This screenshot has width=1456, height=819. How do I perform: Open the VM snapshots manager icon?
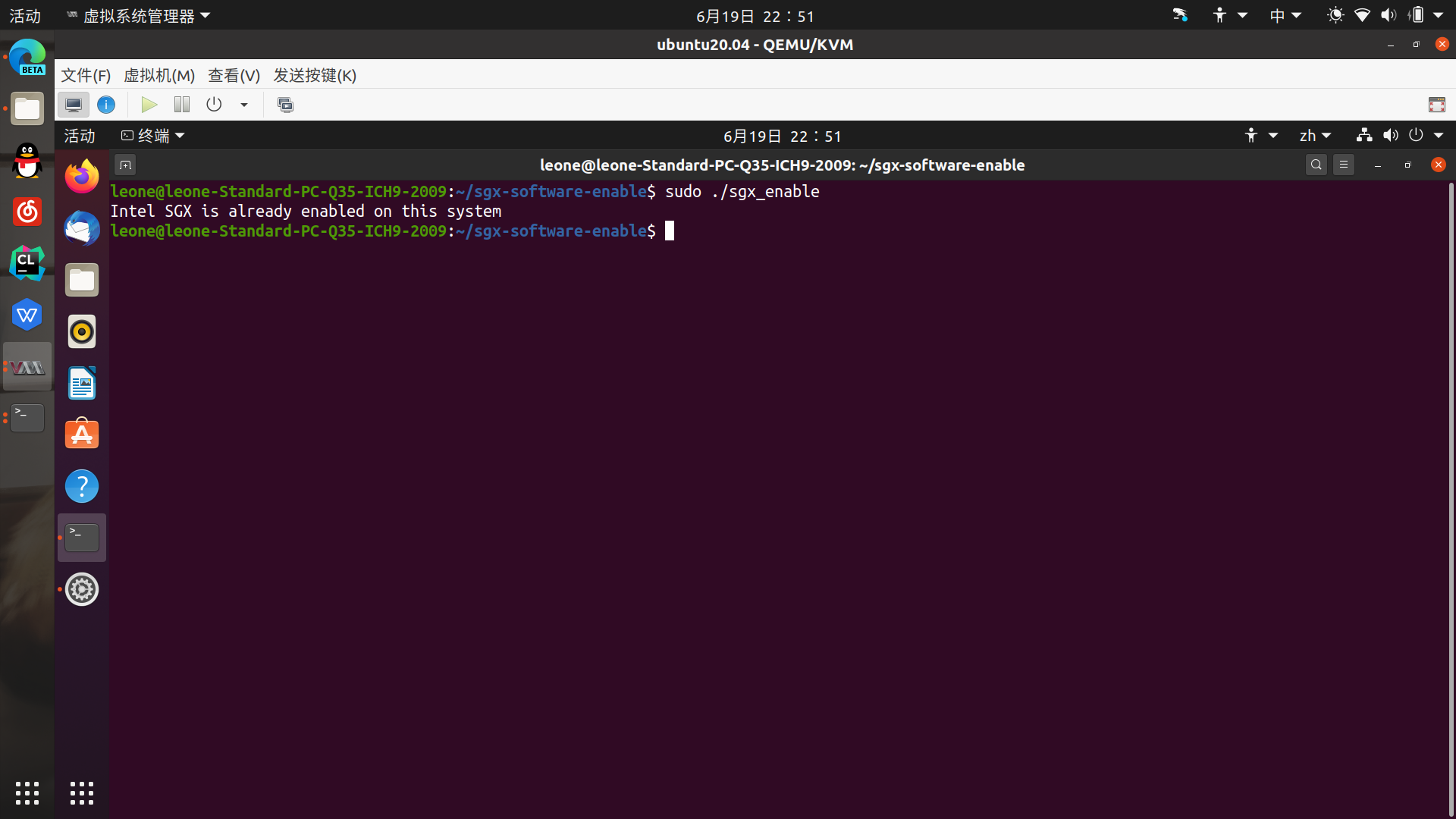(x=285, y=105)
